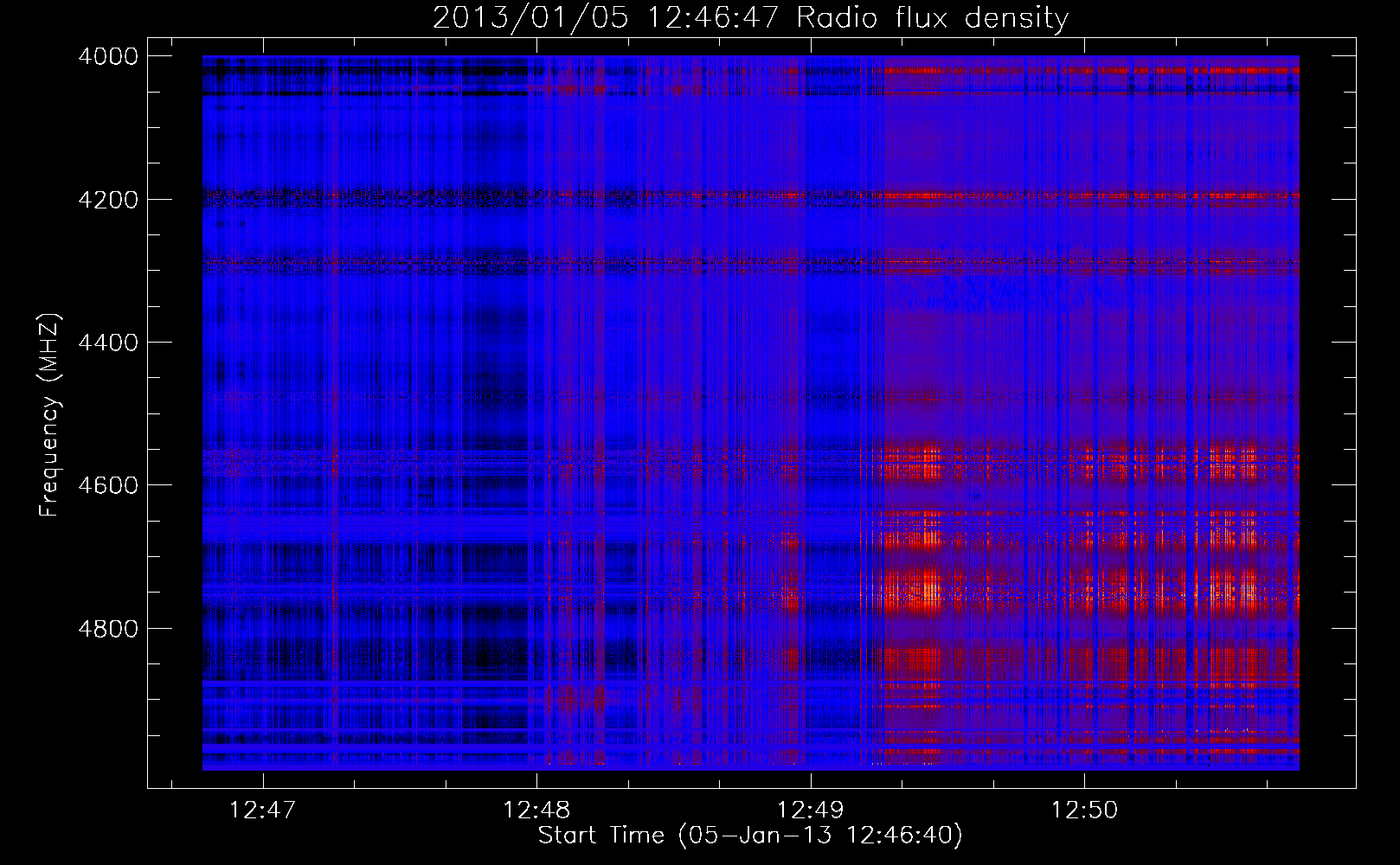This screenshot has width=1400, height=865.
Task: Select the 4200 frequency axis label
Action: (108, 200)
